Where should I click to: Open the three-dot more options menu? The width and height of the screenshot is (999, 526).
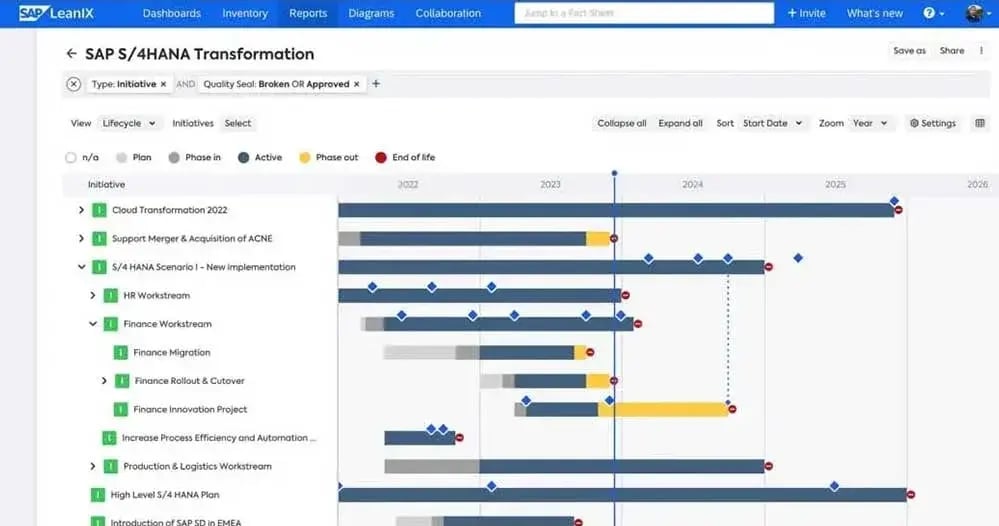coord(981,50)
